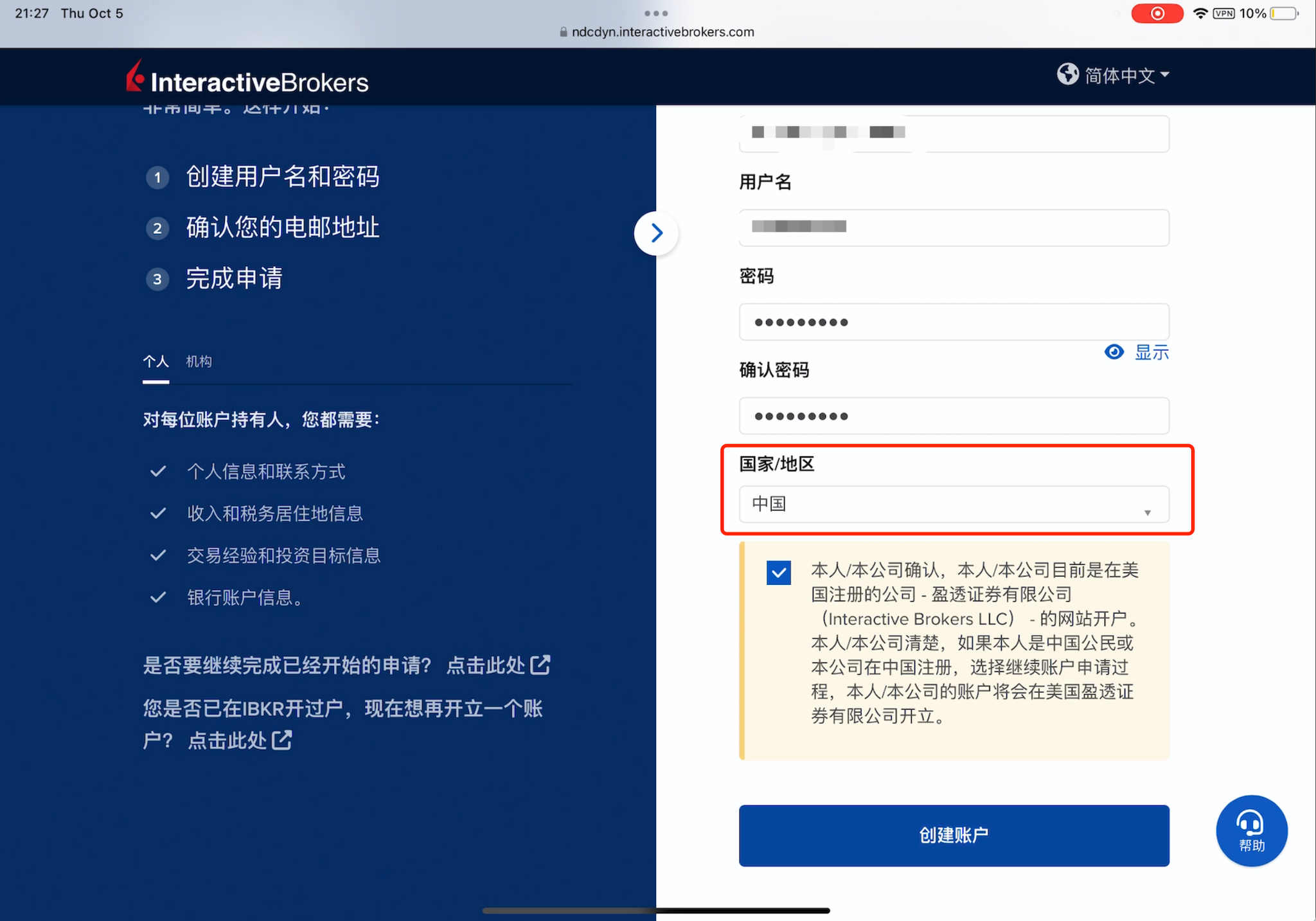The height and width of the screenshot is (921, 1316).
Task: Tap the three dots above the URL
Action: click(656, 13)
